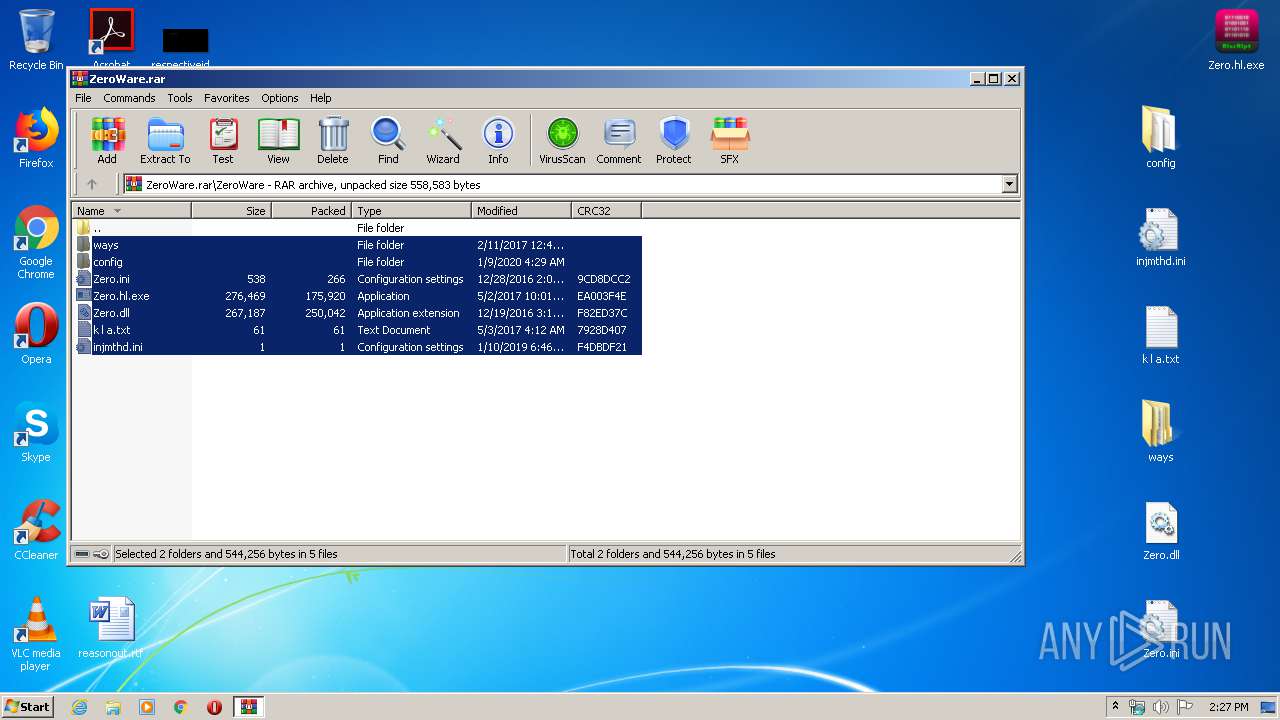1280x720 pixels.
Task: Open Zero.dll desktop file
Action: tap(1161, 530)
